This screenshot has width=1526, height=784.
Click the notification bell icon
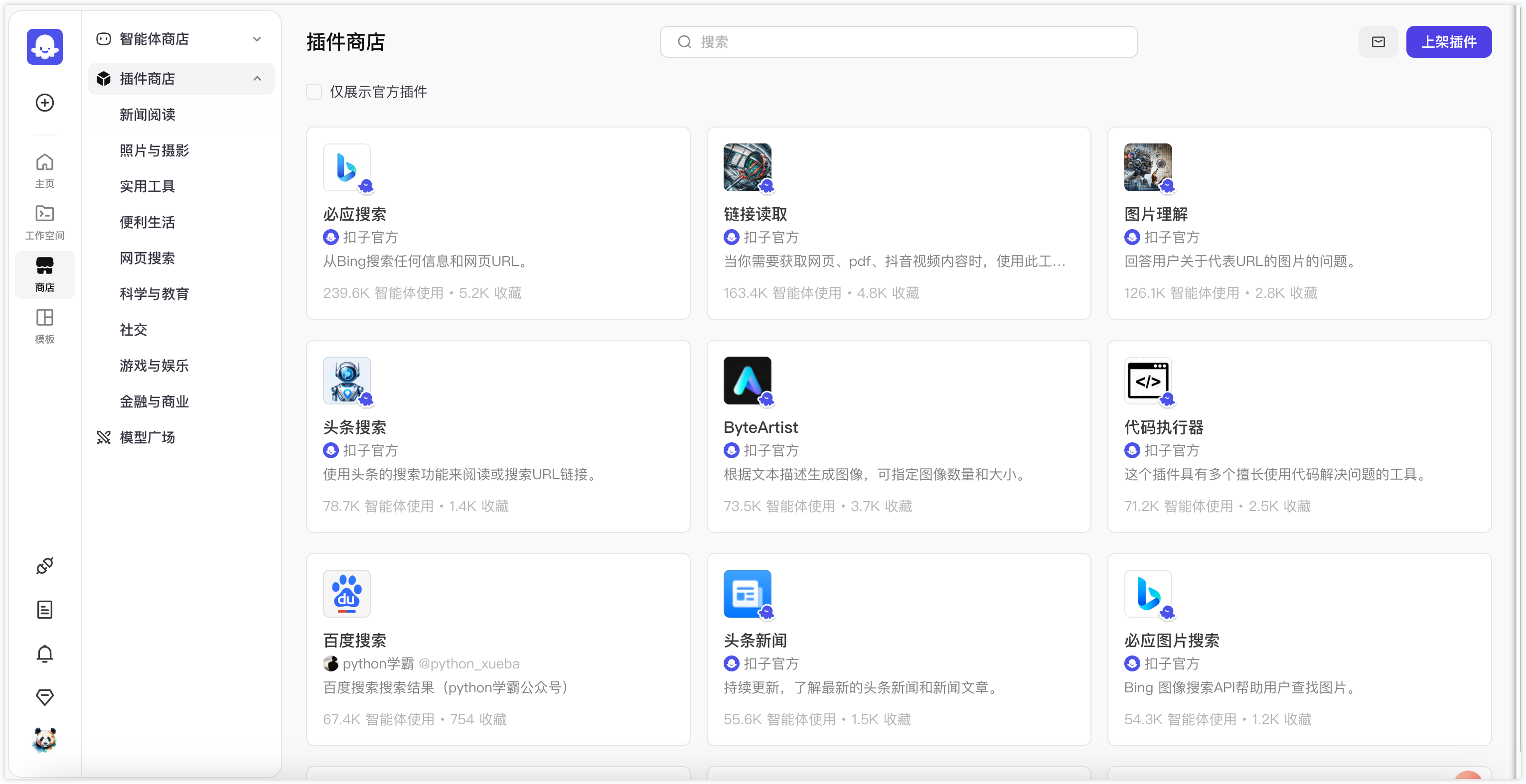click(x=44, y=653)
